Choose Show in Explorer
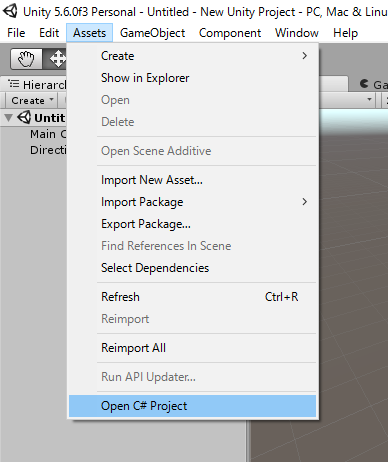 tap(192, 78)
